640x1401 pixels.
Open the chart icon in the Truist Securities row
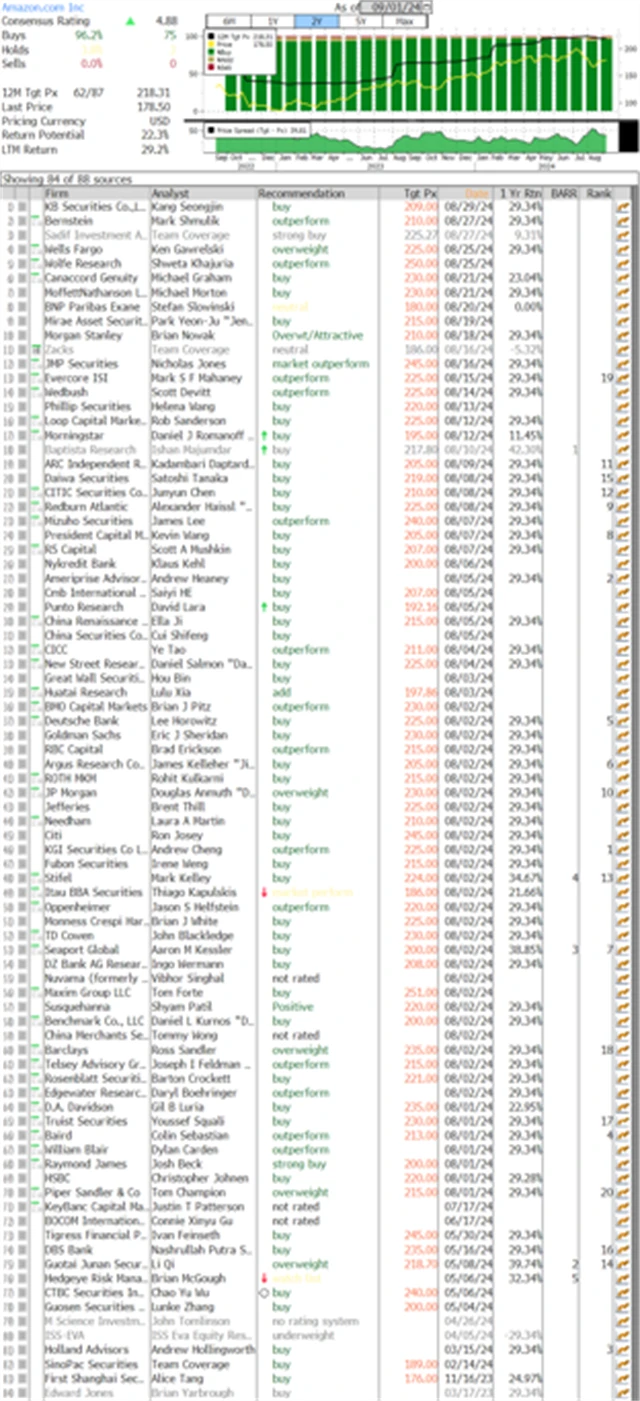click(x=623, y=1120)
